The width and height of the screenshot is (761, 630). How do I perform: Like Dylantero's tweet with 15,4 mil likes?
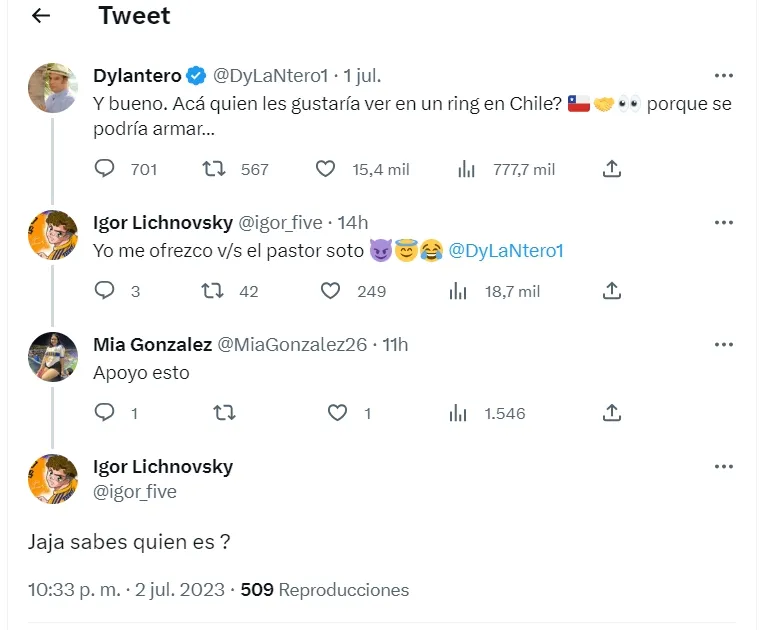(325, 169)
